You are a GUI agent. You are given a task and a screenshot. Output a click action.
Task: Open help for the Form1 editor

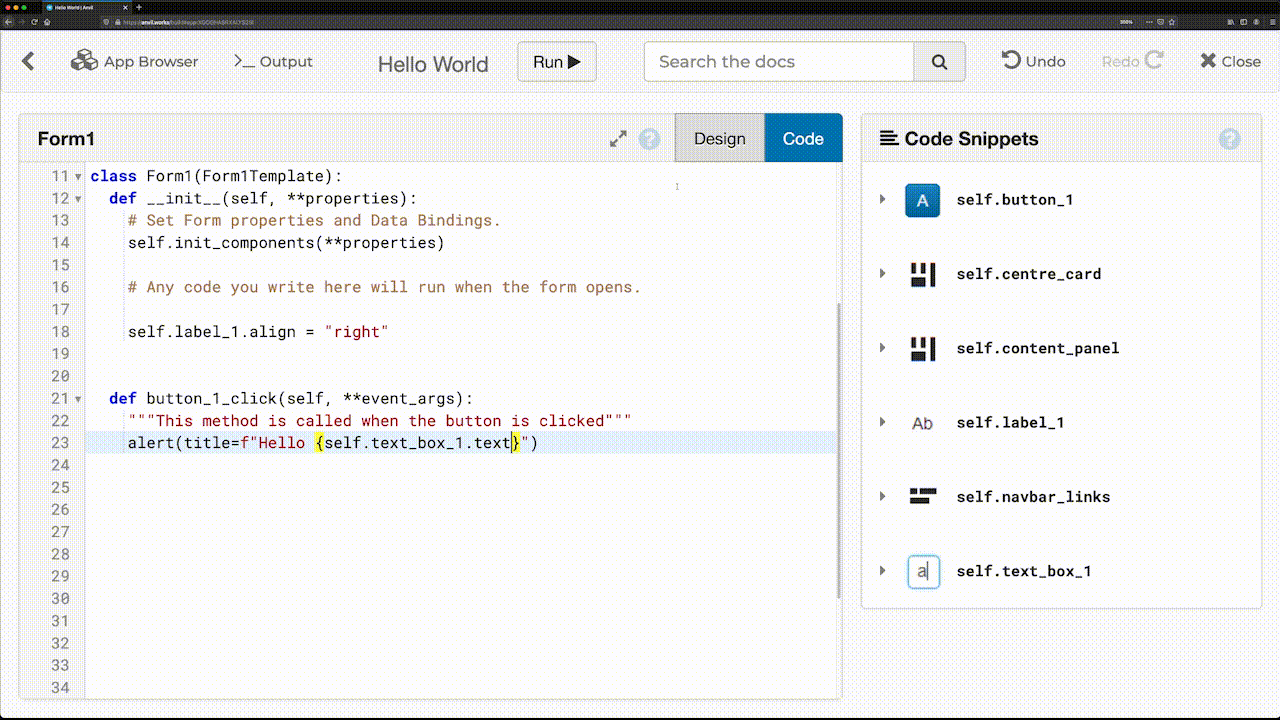click(649, 139)
